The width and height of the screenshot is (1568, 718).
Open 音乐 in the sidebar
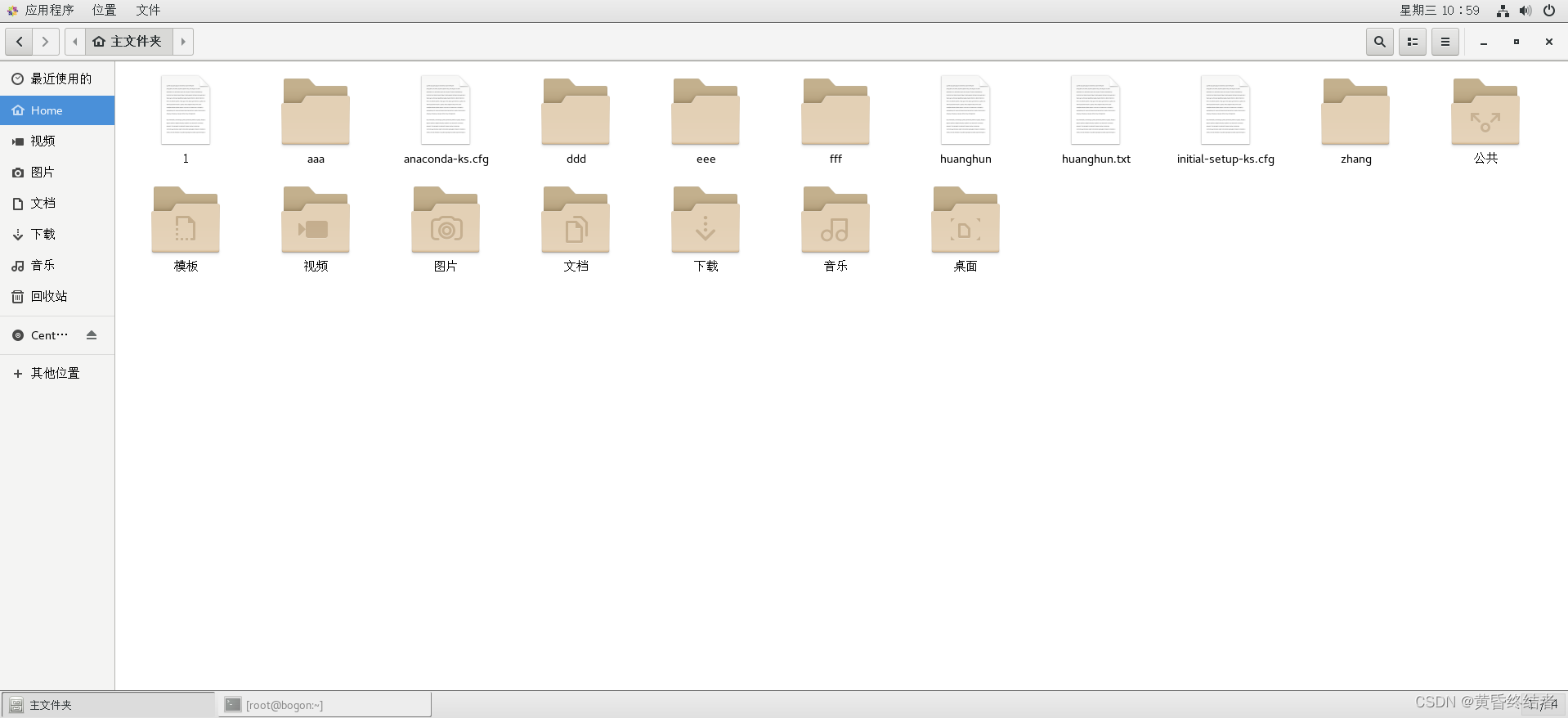[57, 266]
